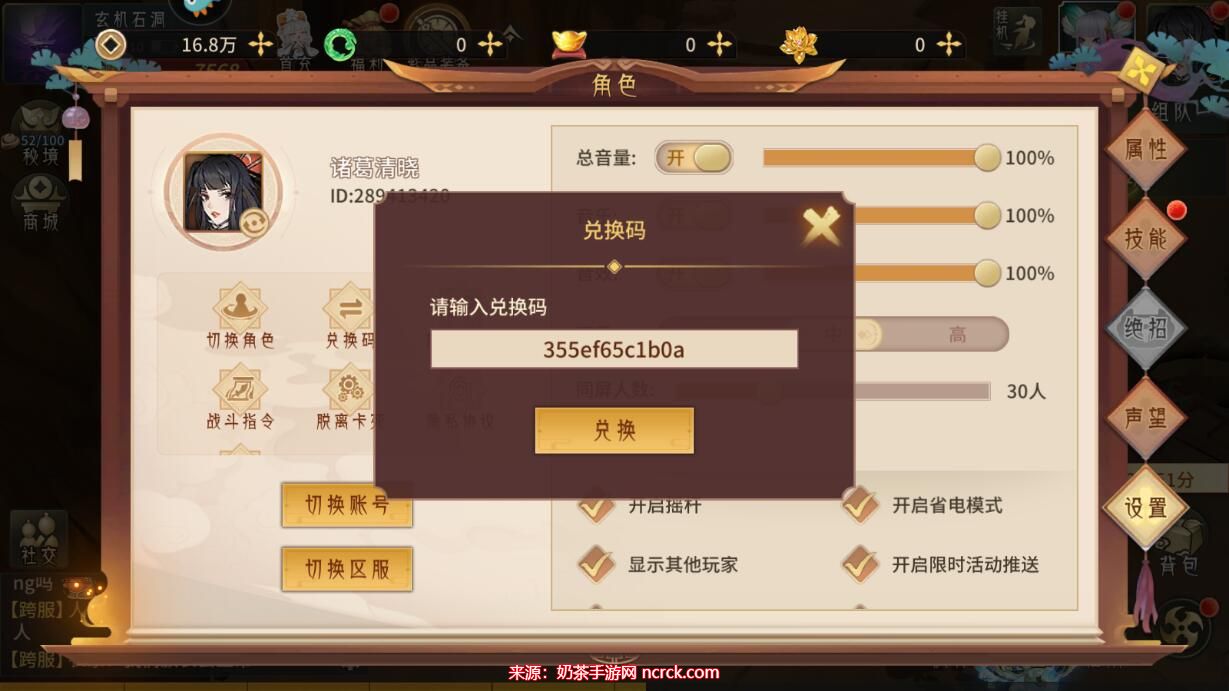Toggle the 总音量 master volume switch
The height and width of the screenshot is (691, 1229).
(694, 158)
